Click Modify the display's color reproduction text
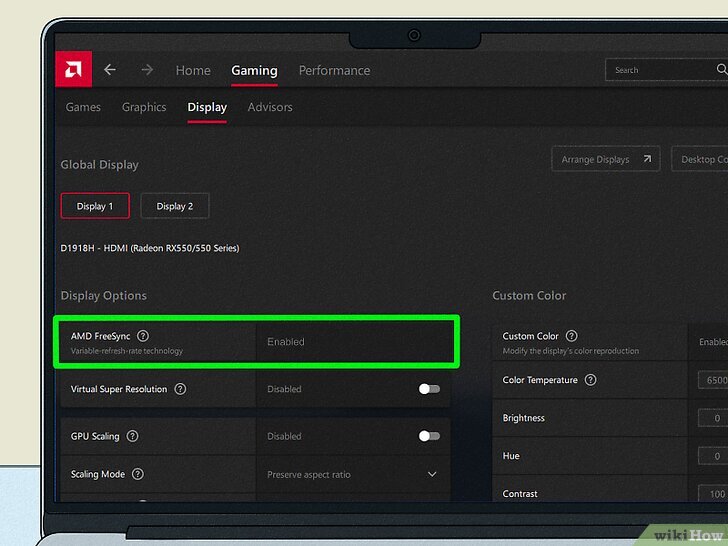This screenshot has width=728, height=546. (x=571, y=351)
